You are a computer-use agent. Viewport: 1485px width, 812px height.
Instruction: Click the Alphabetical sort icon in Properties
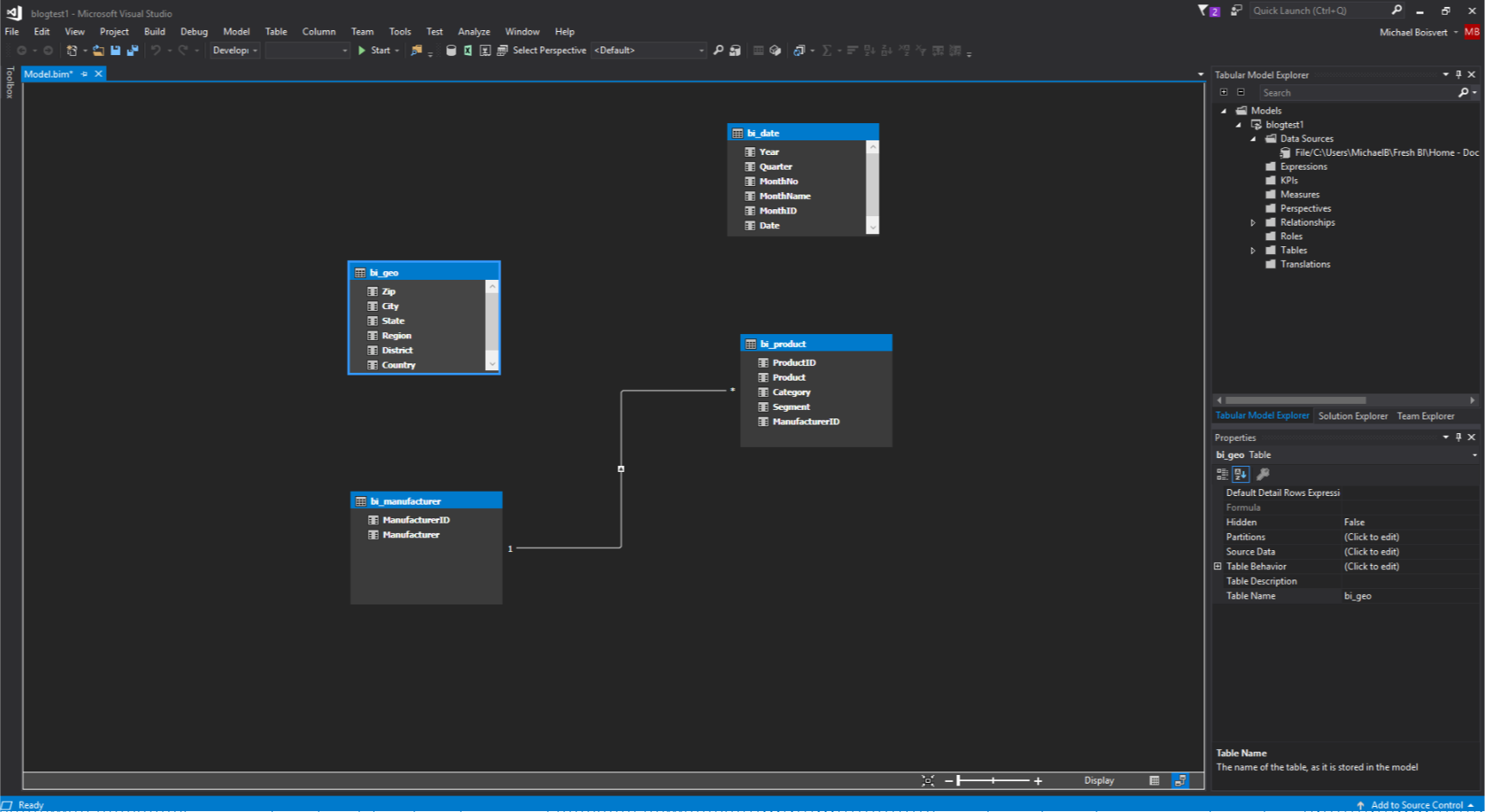click(x=1240, y=474)
